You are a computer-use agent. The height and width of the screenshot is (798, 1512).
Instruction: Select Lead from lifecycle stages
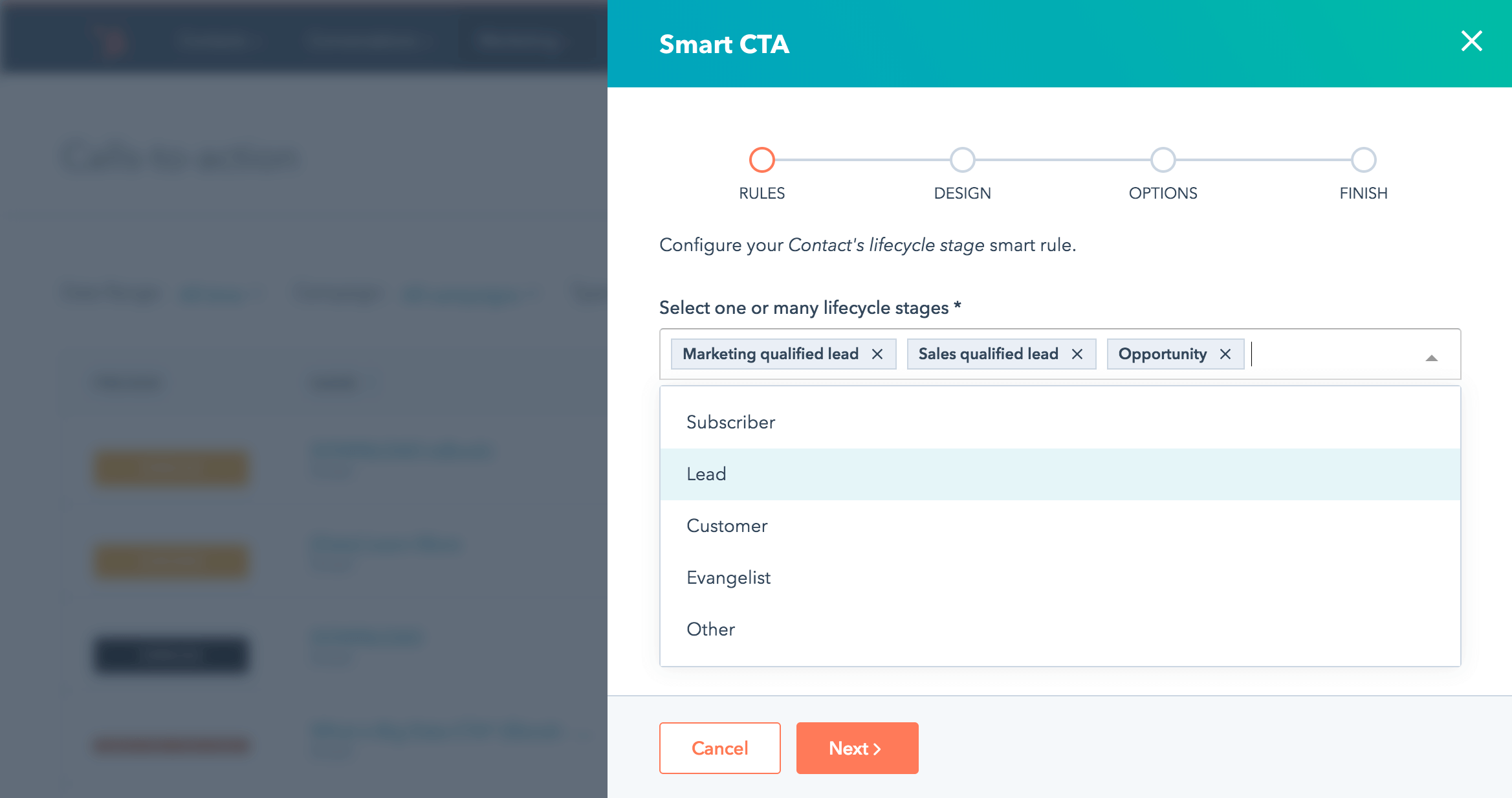click(x=706, y=473)
